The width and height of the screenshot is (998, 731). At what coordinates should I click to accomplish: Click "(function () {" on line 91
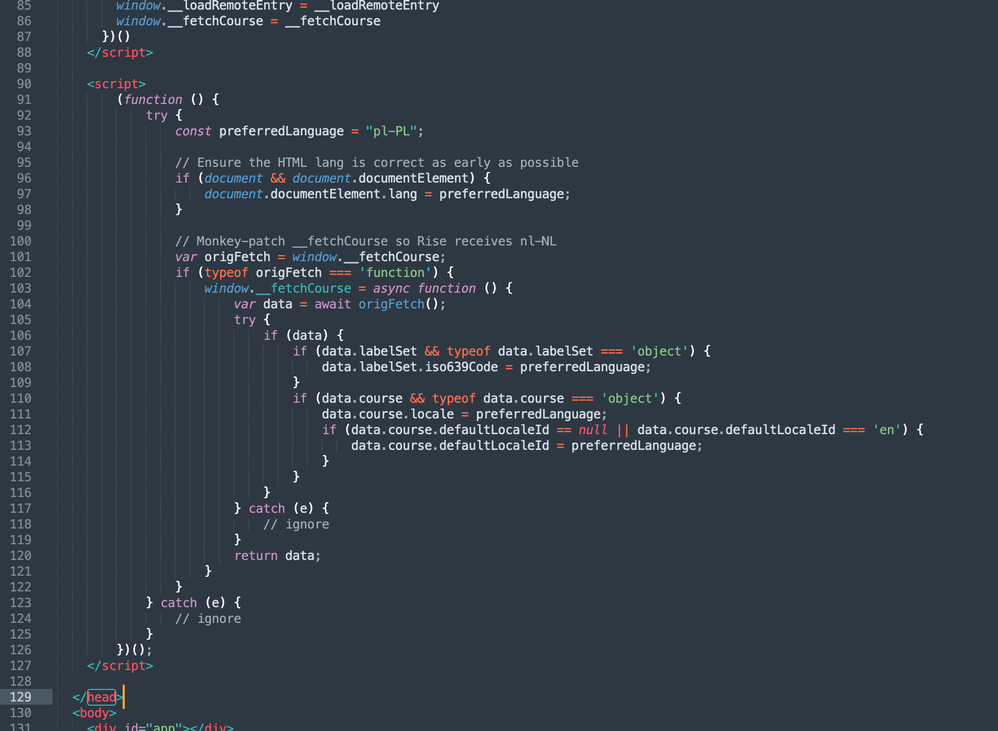168,99
